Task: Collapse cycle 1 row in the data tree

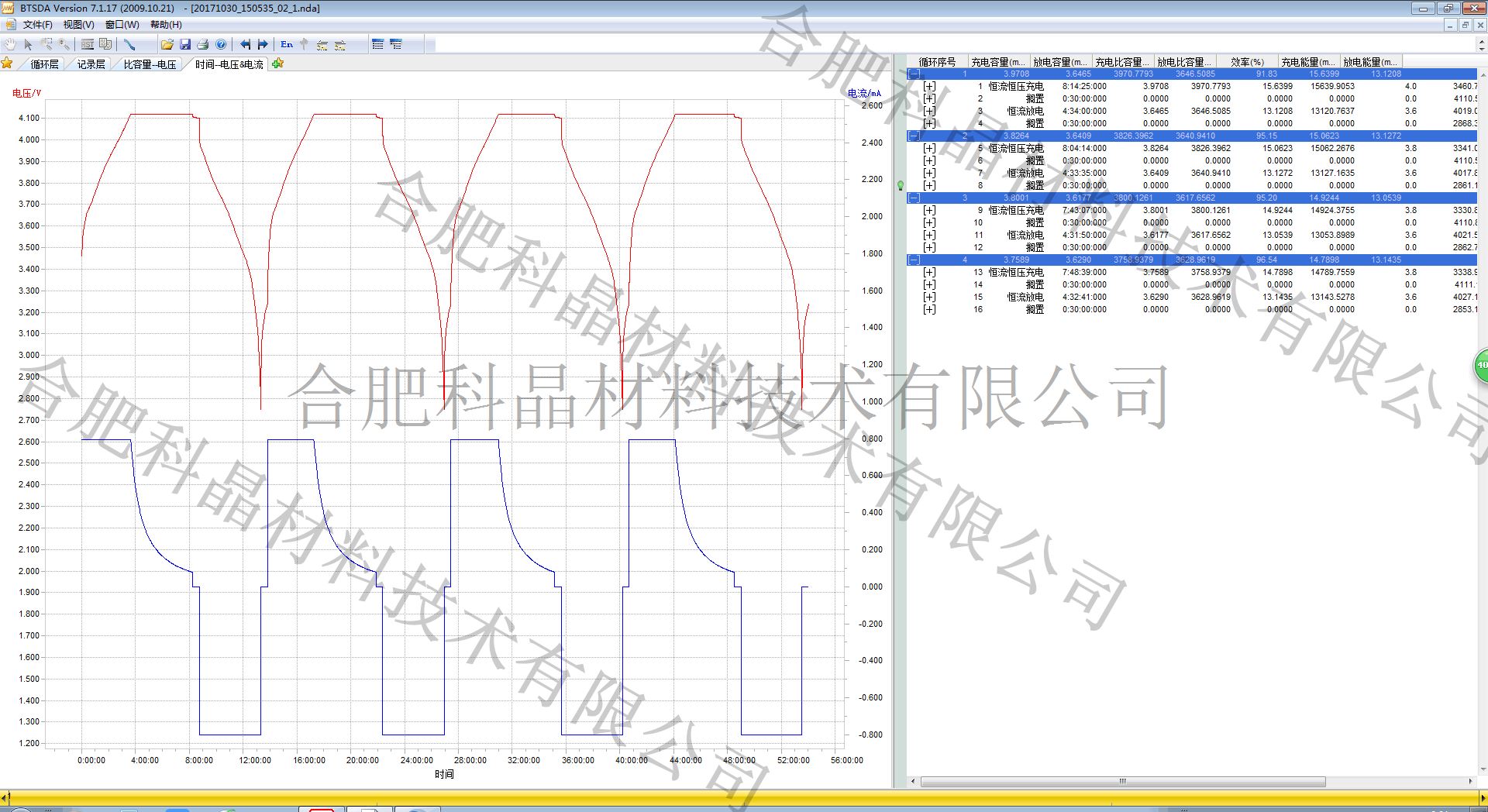Action: (x=914, y=74)
